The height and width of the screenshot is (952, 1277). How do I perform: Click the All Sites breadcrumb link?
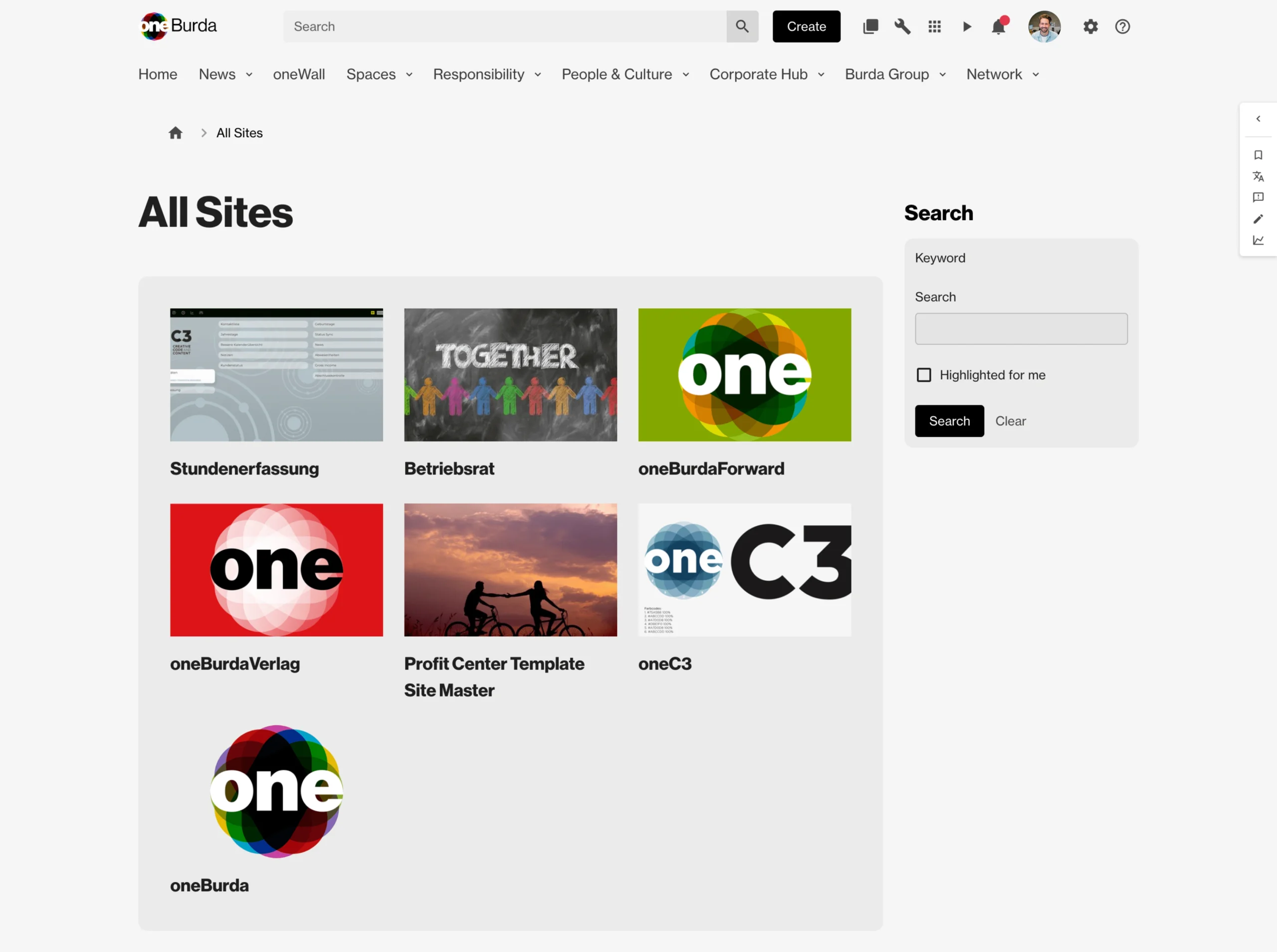coord(240,133)
